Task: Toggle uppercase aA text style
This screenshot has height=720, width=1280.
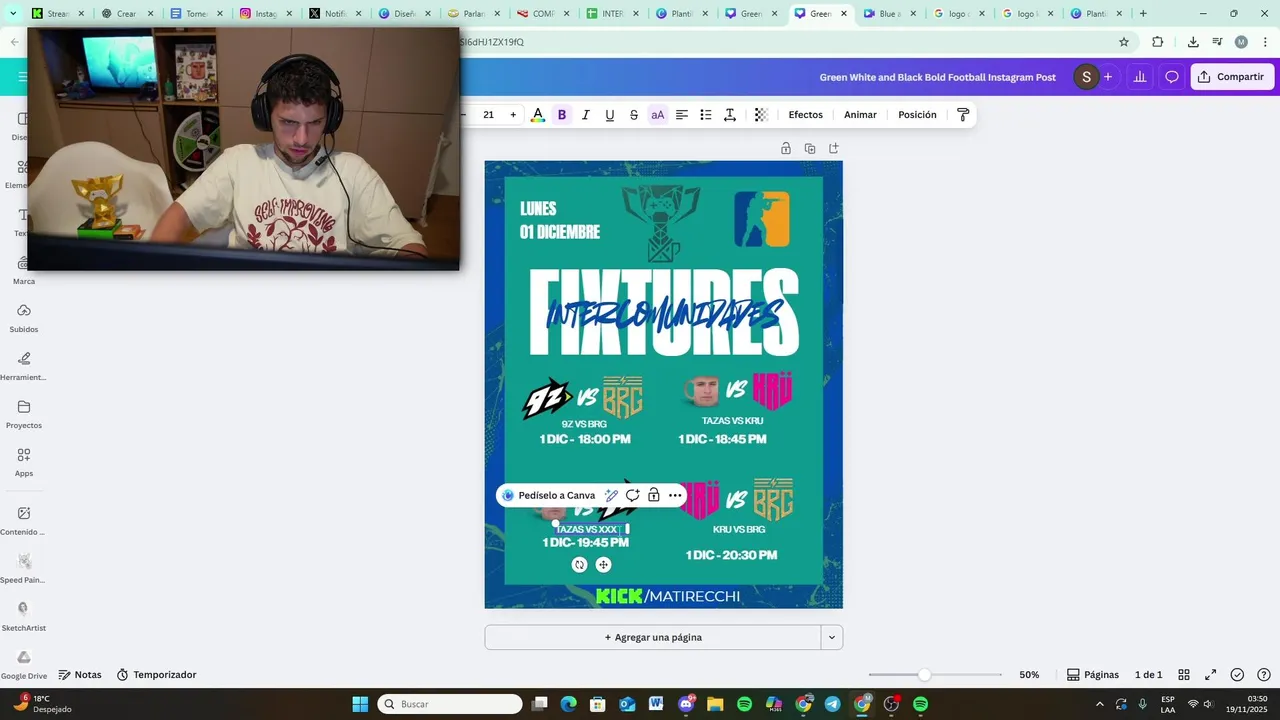Action: pyautogui.click(x=658, y=115)
